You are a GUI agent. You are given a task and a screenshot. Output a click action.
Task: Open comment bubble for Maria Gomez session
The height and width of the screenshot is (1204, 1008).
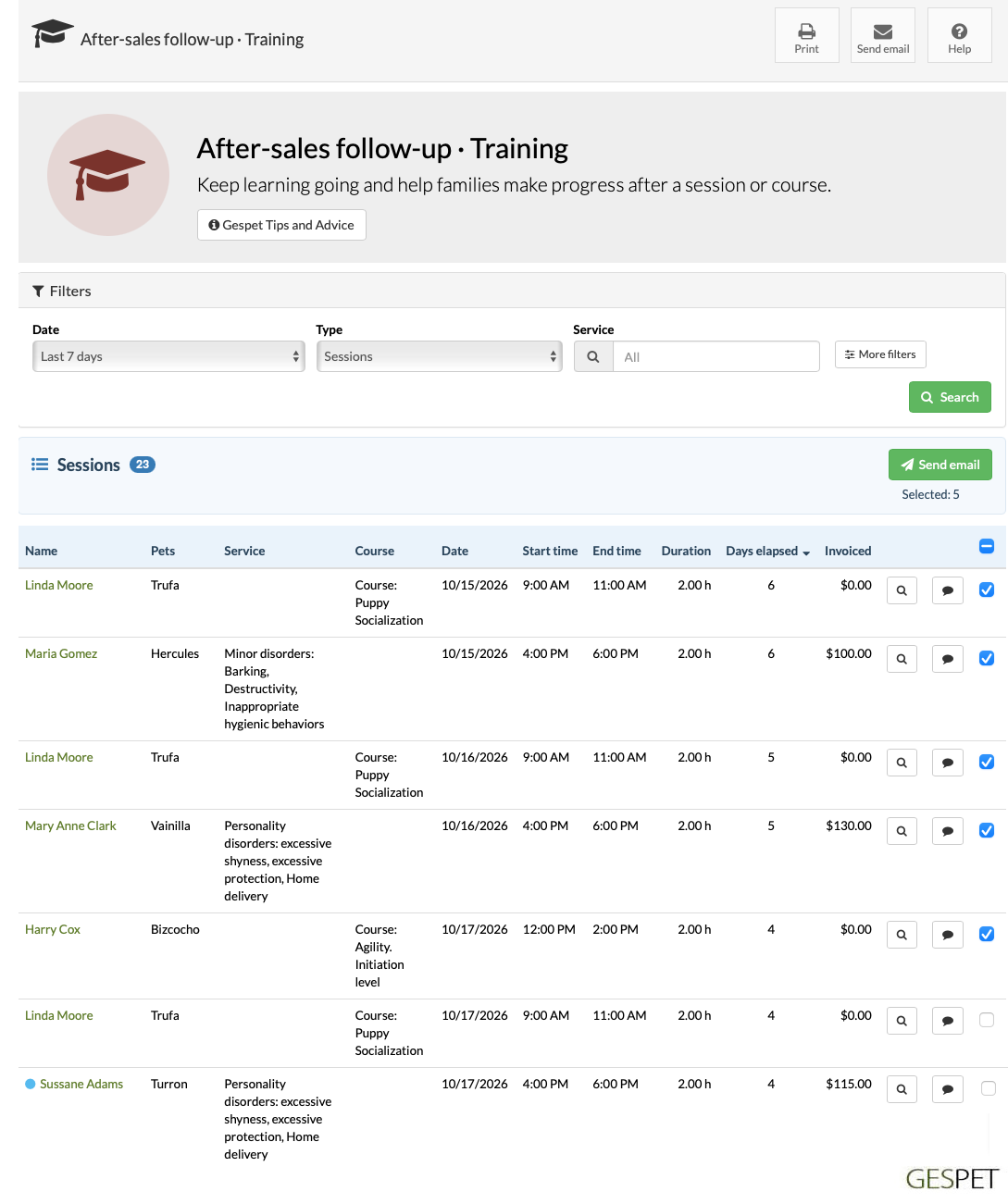[x=947, y=659]
